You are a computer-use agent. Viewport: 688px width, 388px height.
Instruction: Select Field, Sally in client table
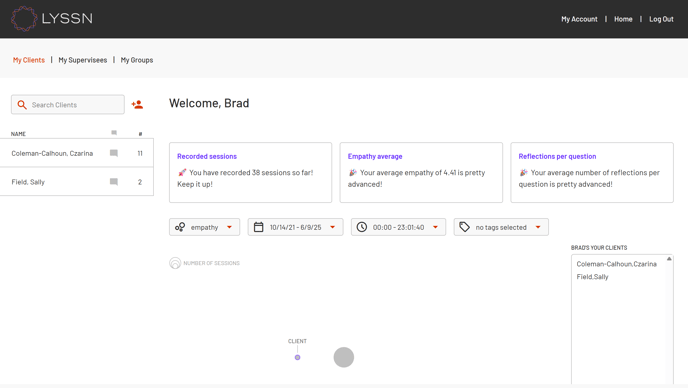coord(77,182)
